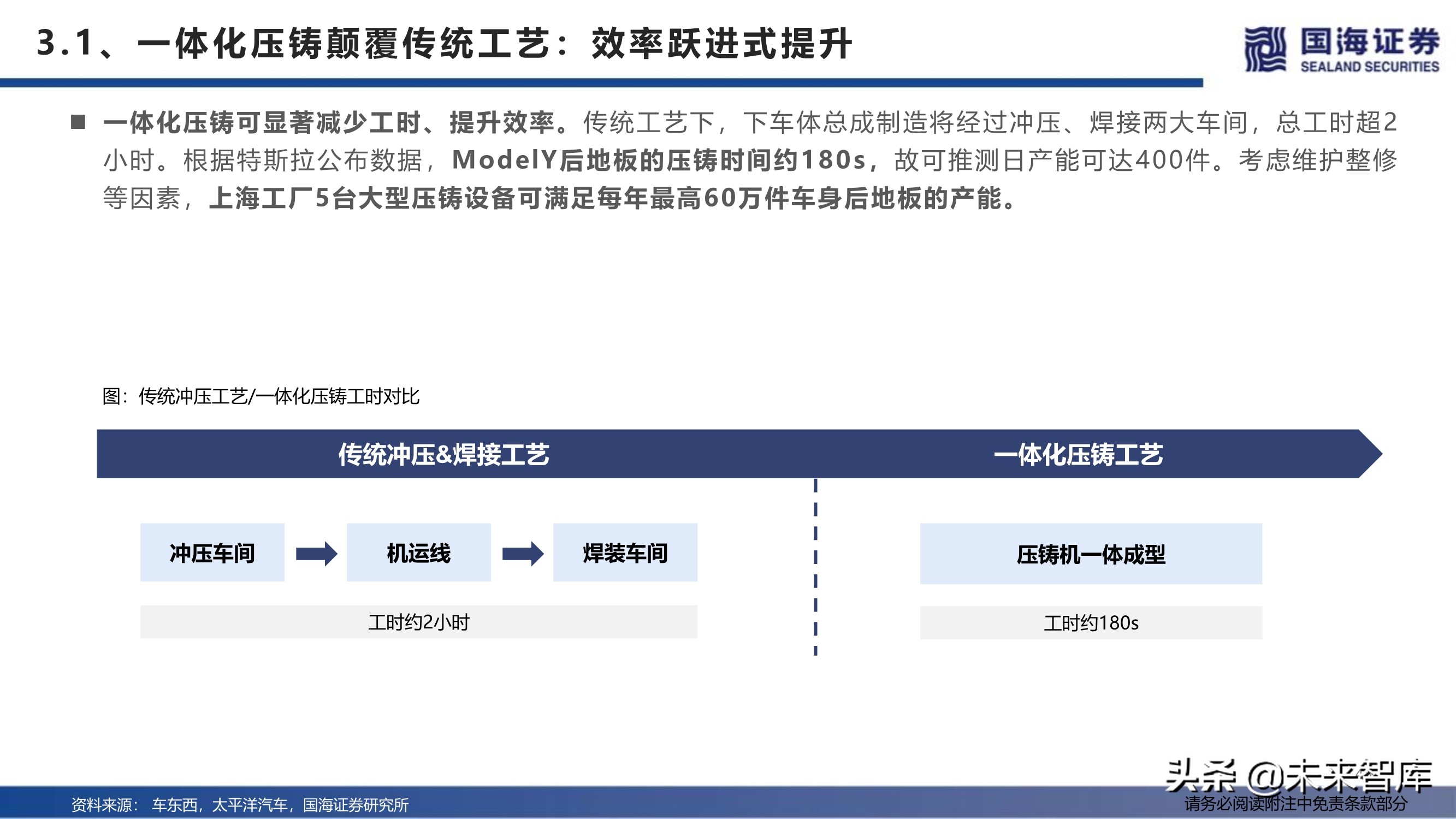1456x819 pixels.
Task: Click the 传统冲压&焊接工艺 banner heading
Action: [x=443, y=454]
